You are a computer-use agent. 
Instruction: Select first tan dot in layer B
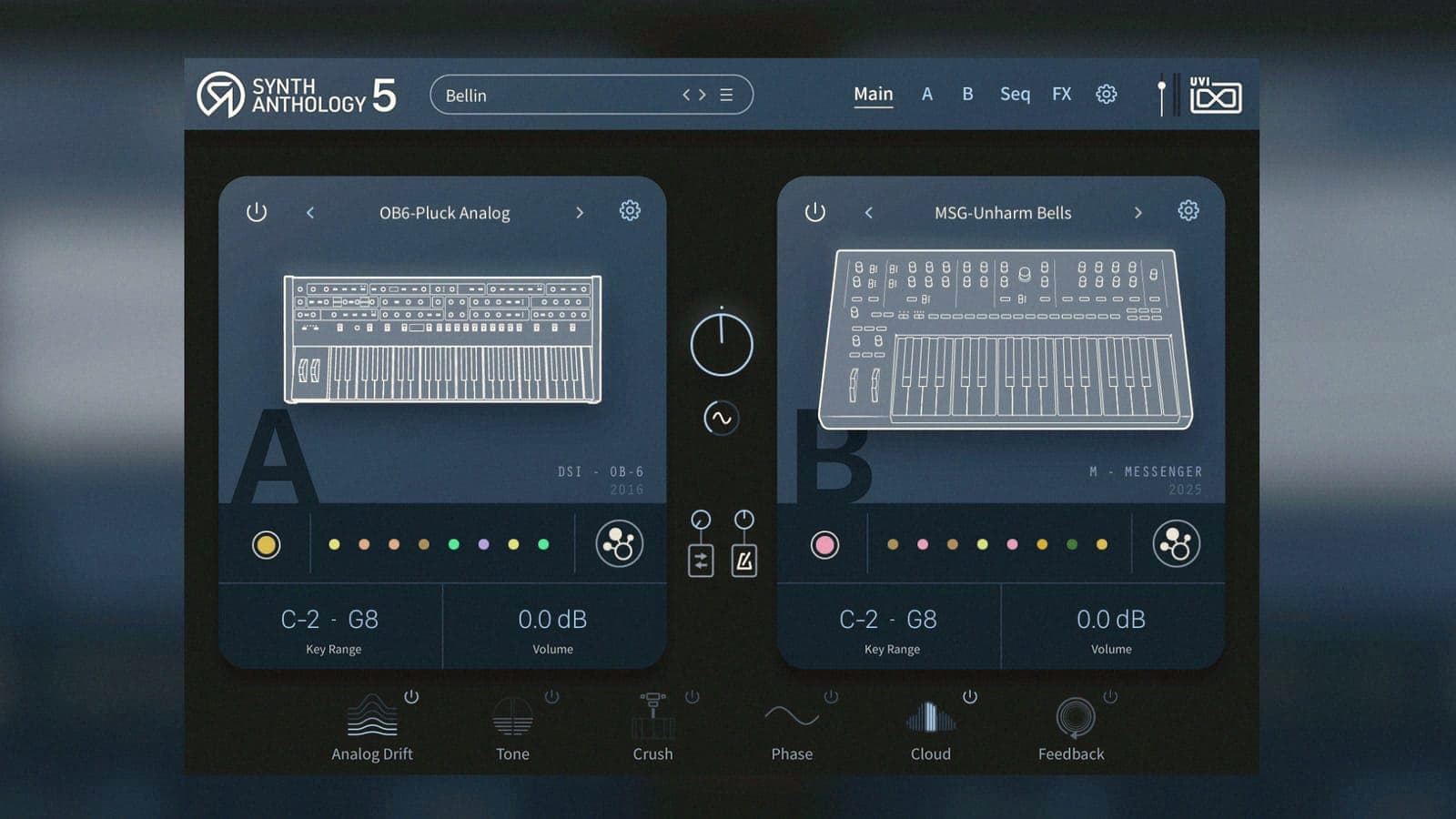pos(893,544)
